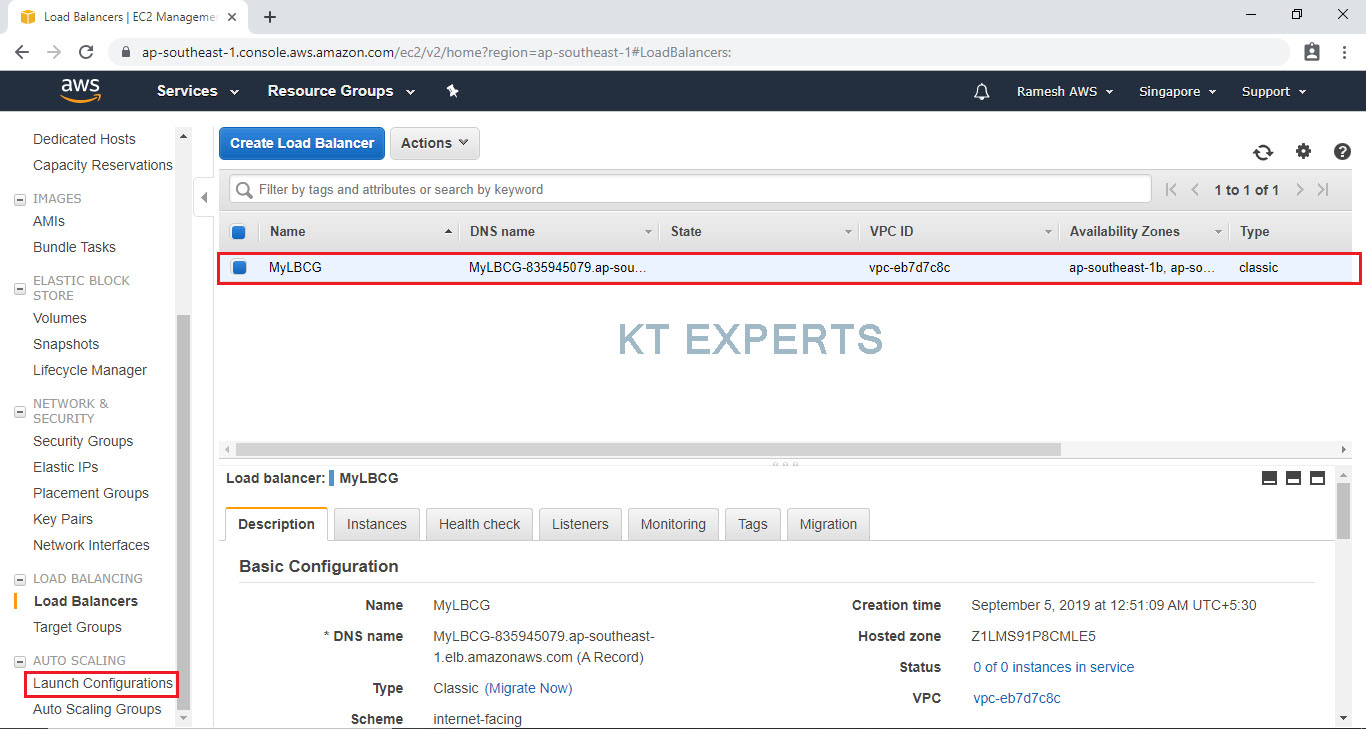Viewport: 1366px width, 729px height.
Task: Open the DNS name column dropdown arrow
Action: [x=648, y=232]
